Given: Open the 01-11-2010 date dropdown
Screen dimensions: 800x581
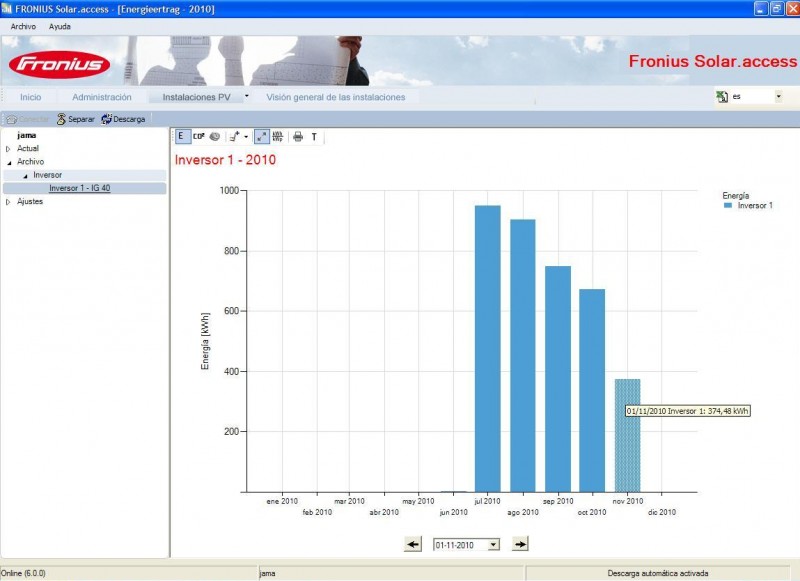Looking at the screenshot, I should (x=493, y=545).
